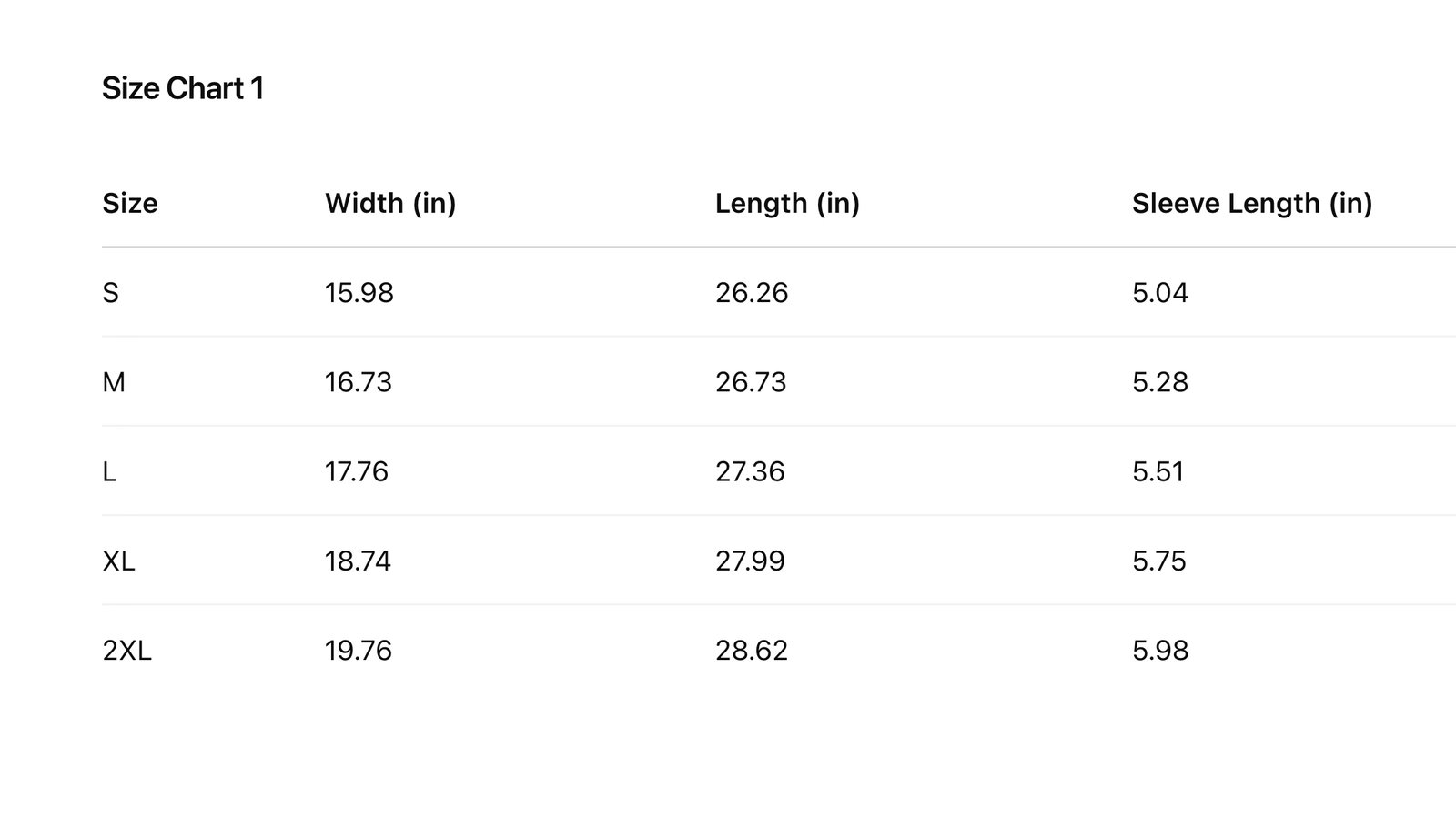Select the 5.98 sleeve length cell
The image size is (1456, 819).
point(1160,651)
